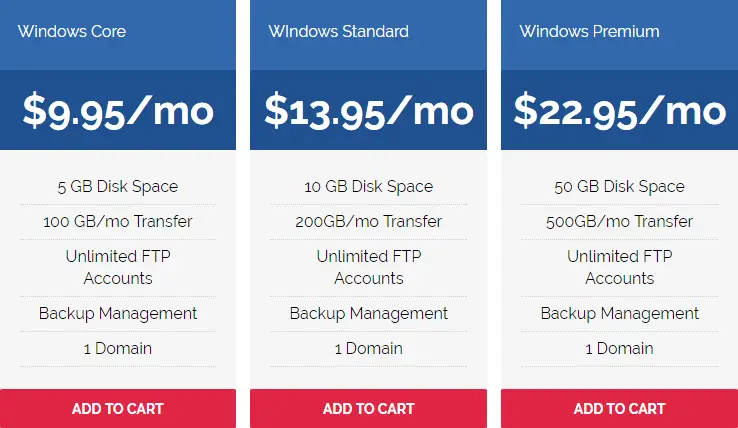The height and width of the screenshot is (428, 738).
Task: Select the Windows Core plan title
Action: click(x=72, y=32)
